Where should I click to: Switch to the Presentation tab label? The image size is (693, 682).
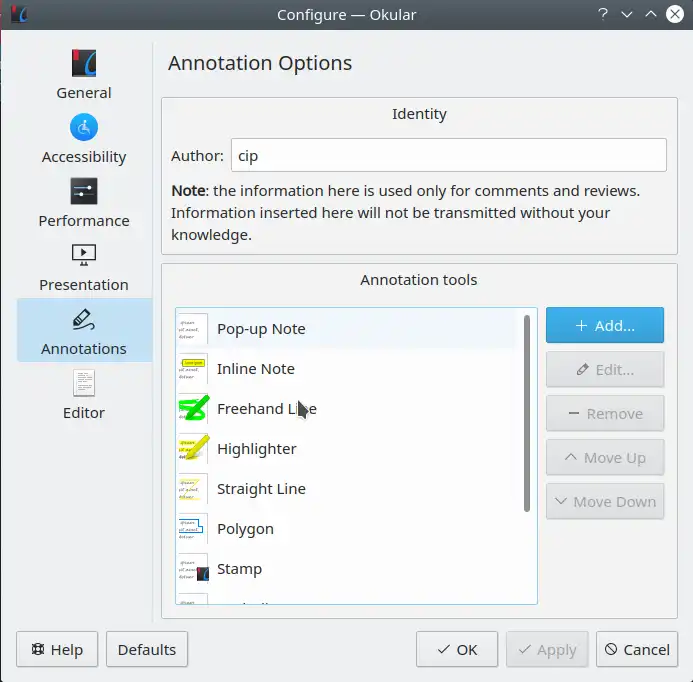click(x=84, y=285)
